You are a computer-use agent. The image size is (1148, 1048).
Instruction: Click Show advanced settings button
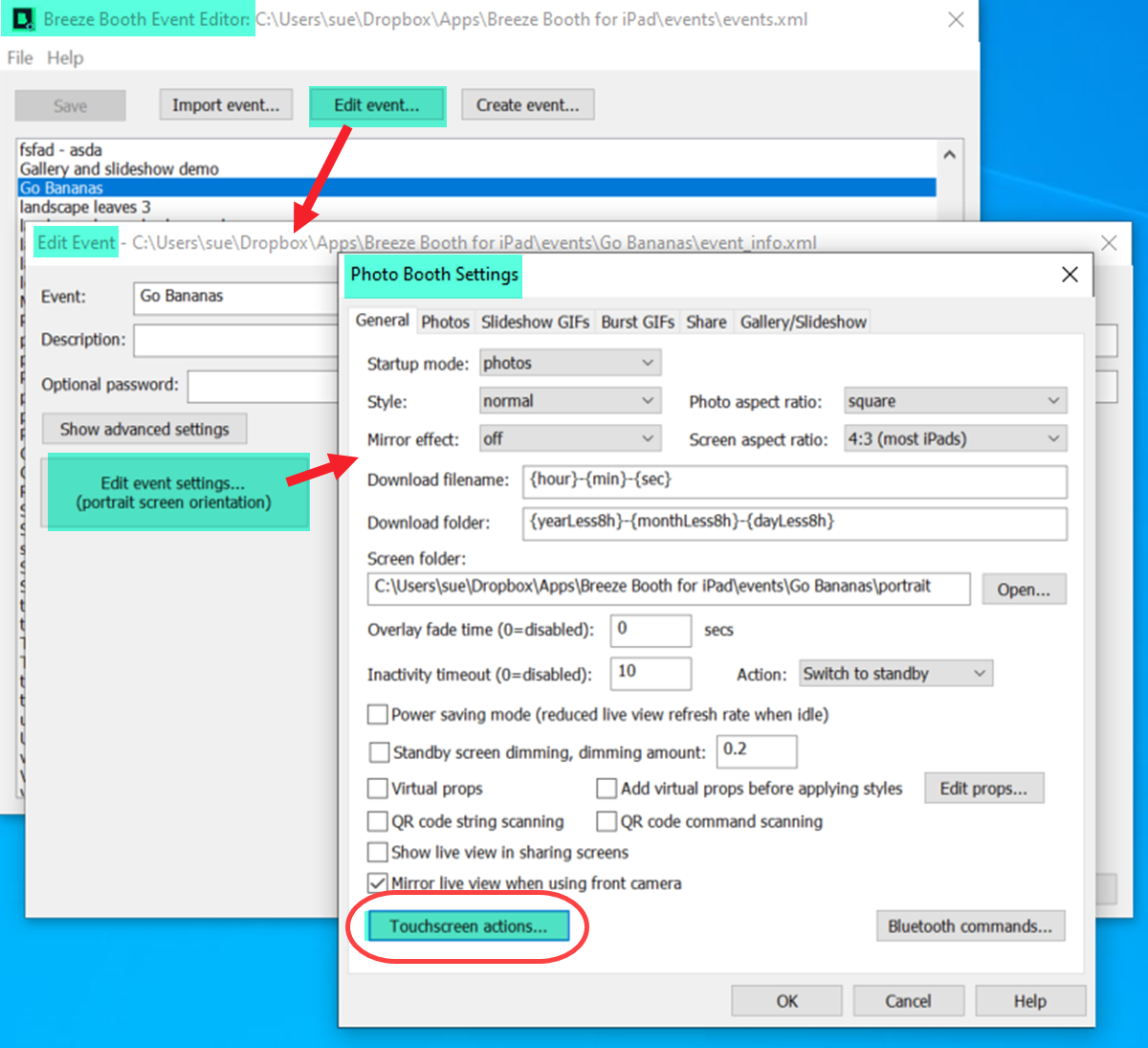click(x=144, y=429)
